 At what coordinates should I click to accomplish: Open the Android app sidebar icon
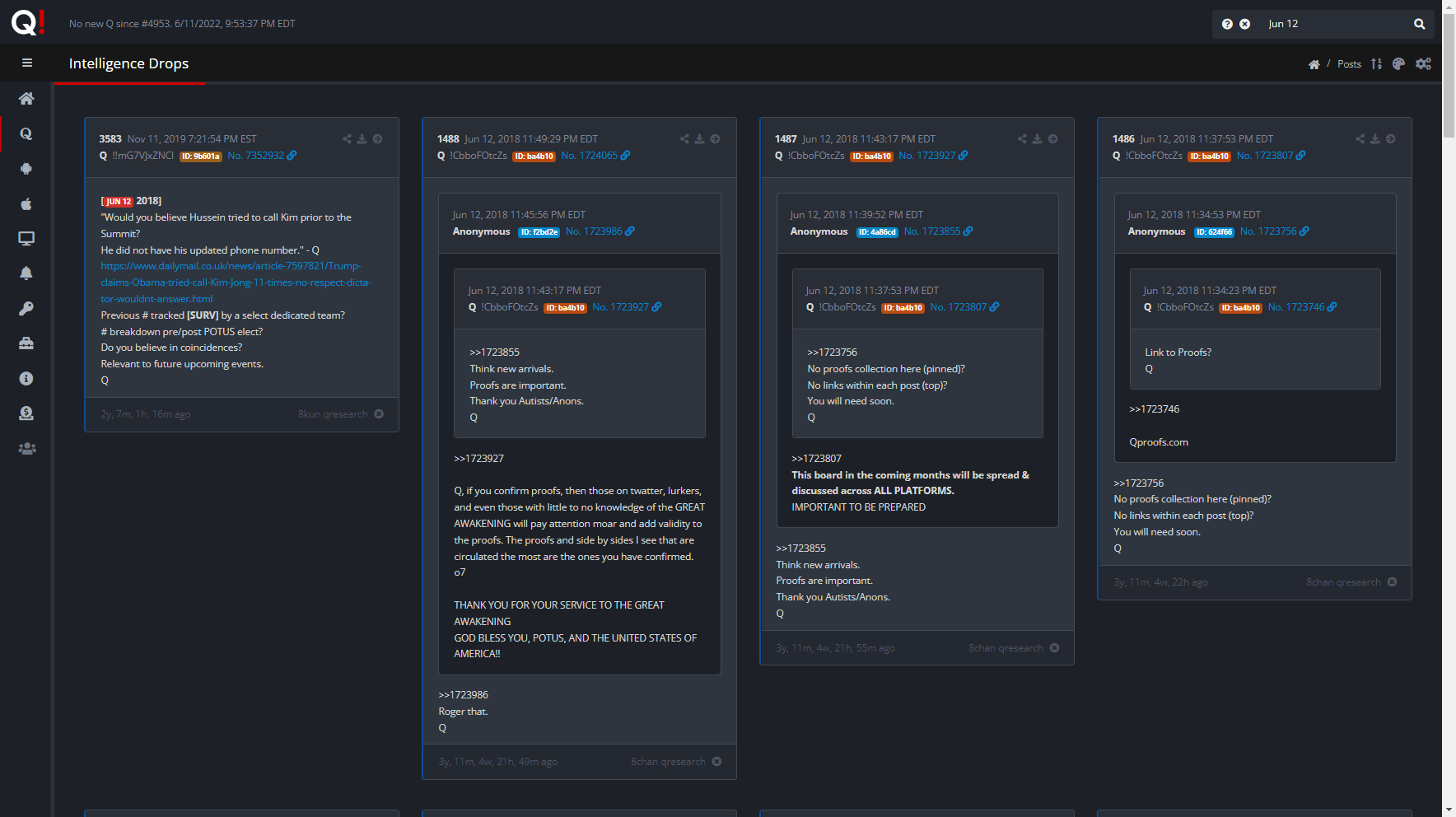pyautogui.click(x=26, y=169)
